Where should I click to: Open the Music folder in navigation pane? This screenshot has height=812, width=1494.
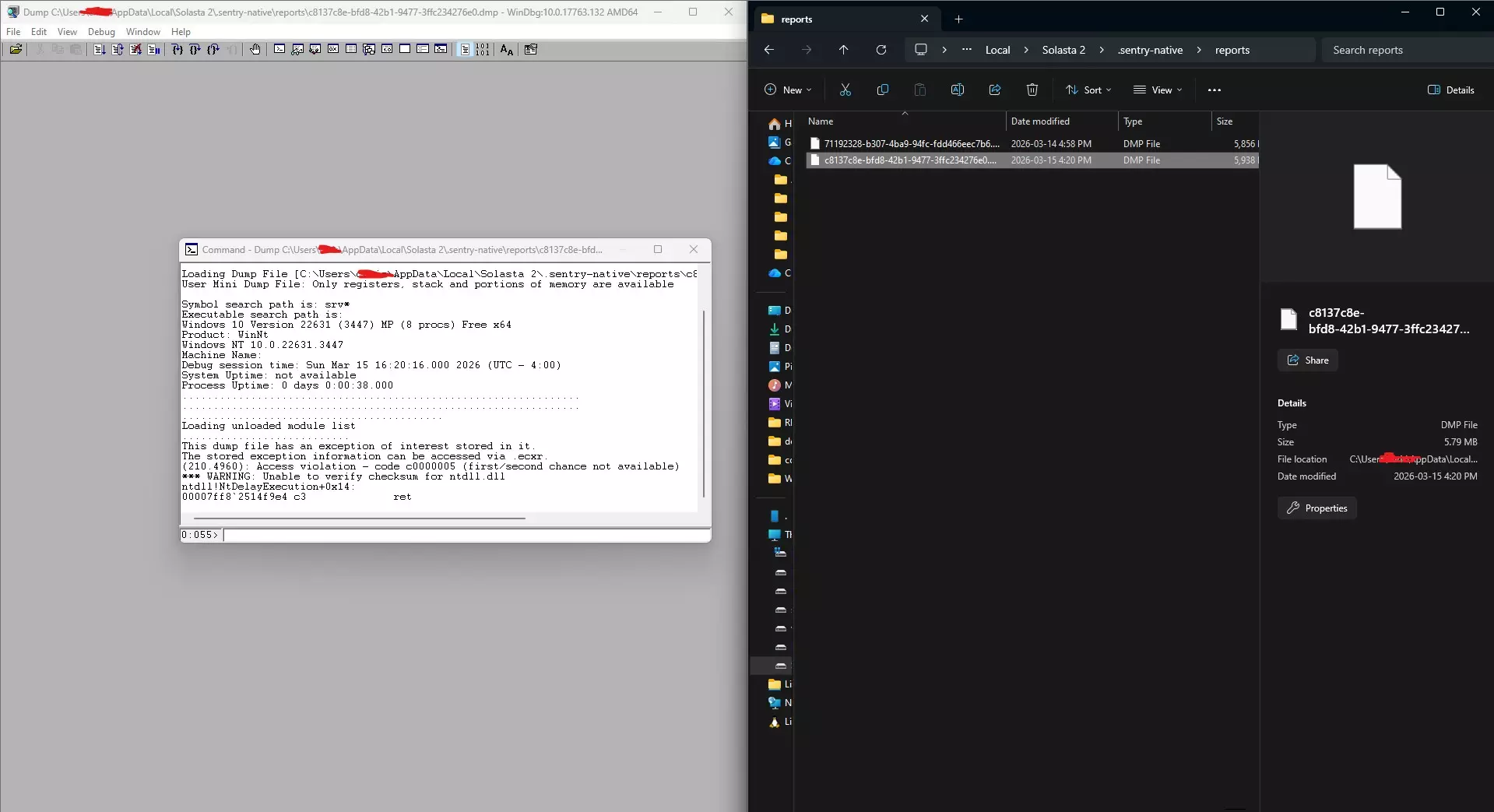tap(779, 385)
